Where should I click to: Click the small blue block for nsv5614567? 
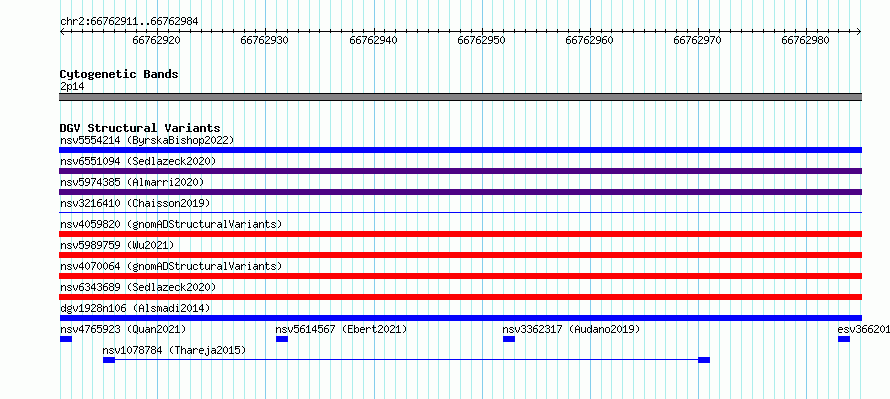point(282,339)
